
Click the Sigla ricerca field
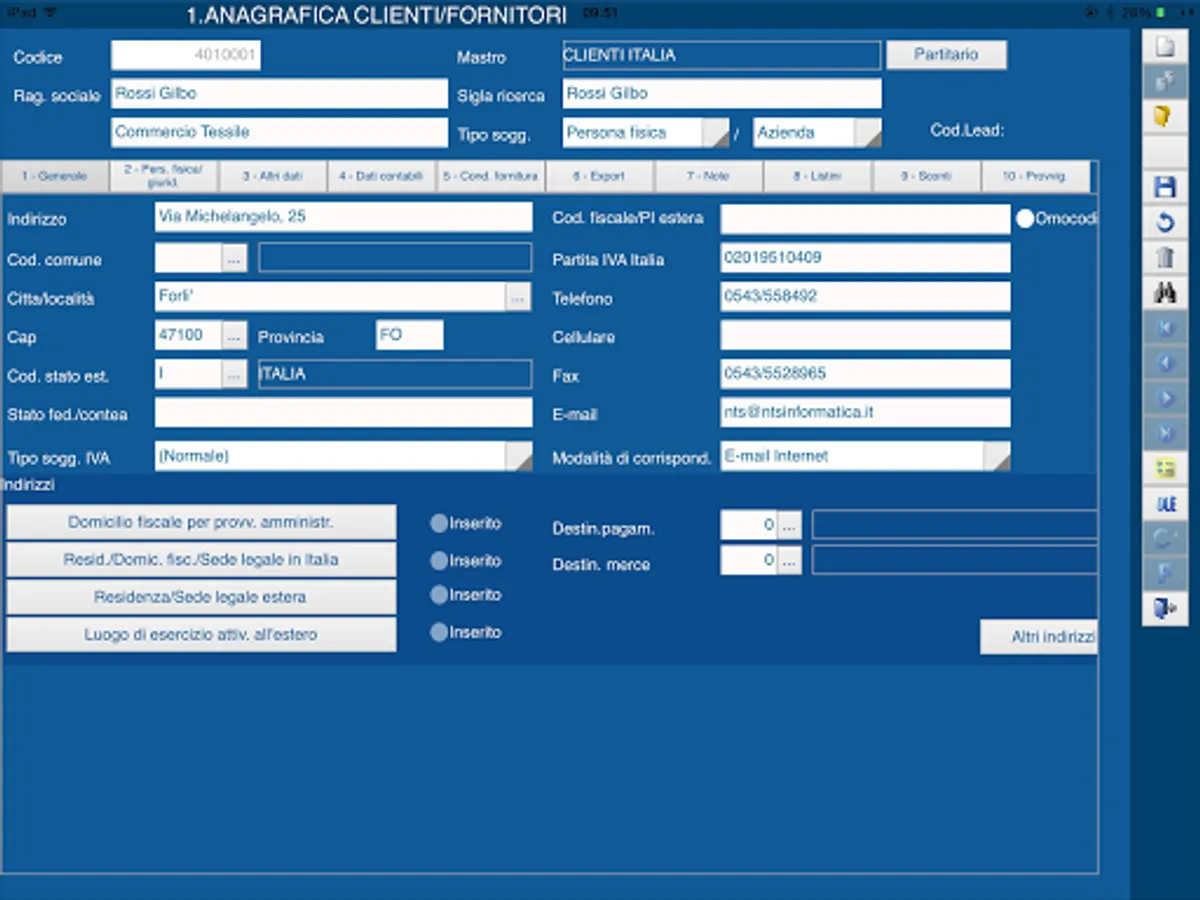tap(722, 94)
